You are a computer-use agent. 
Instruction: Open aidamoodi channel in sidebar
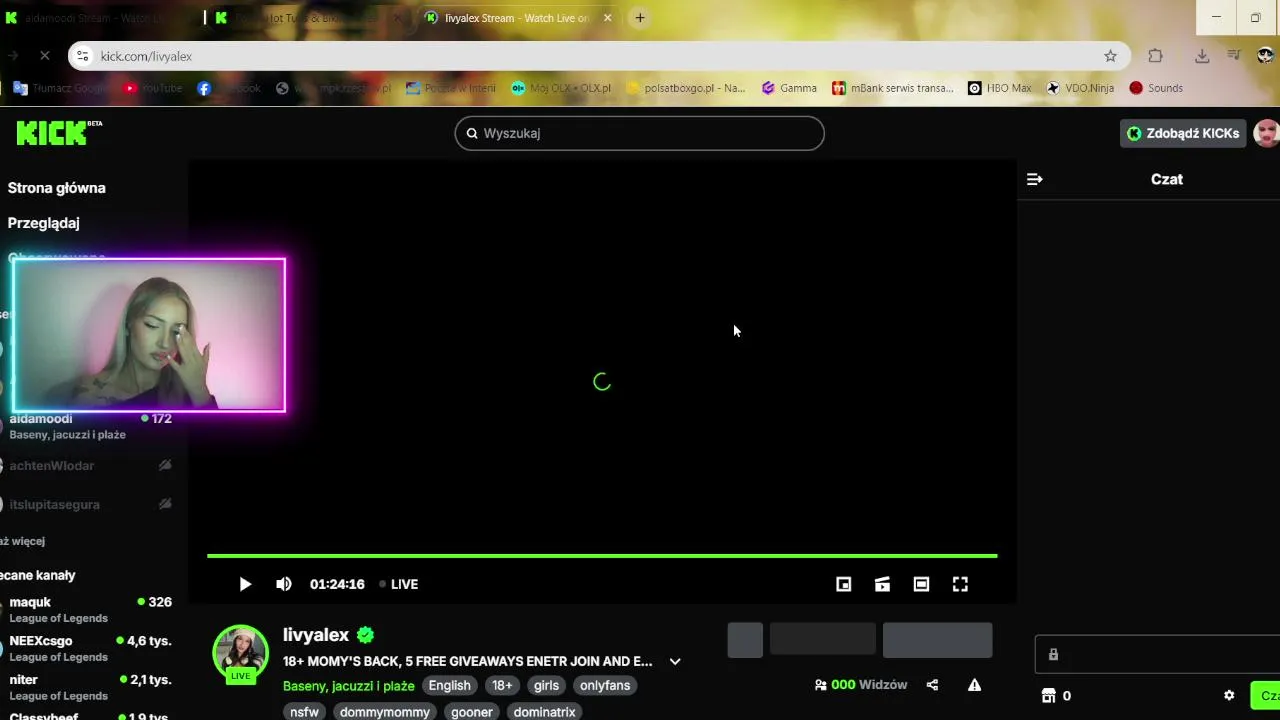88,426
